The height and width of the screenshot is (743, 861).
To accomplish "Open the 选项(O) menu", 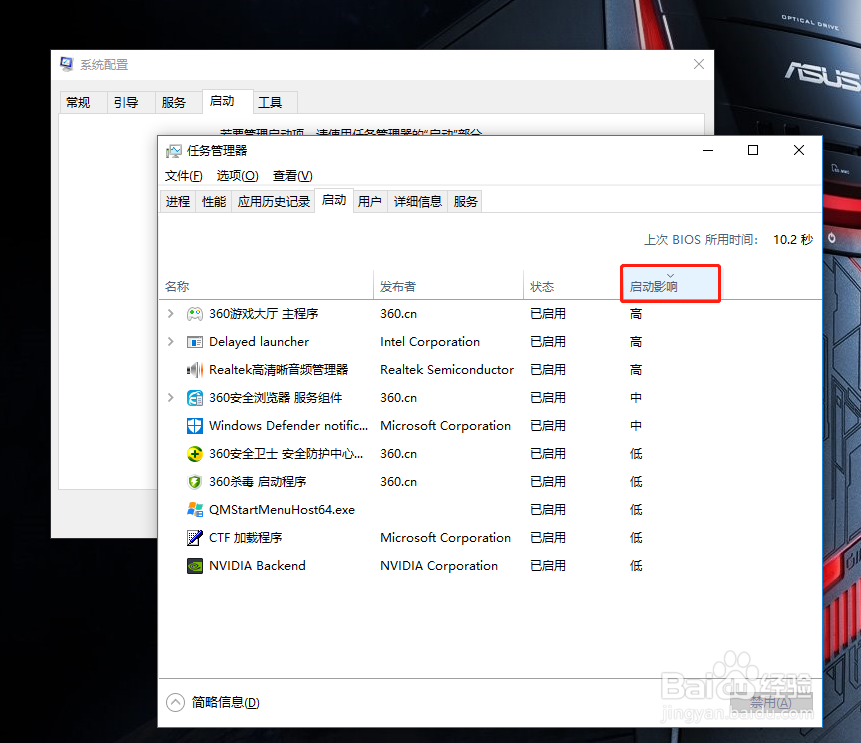I will pos(237,176).
